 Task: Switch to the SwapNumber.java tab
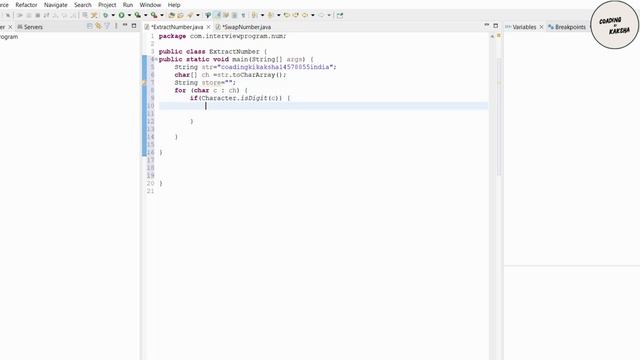tap(247, 27)
